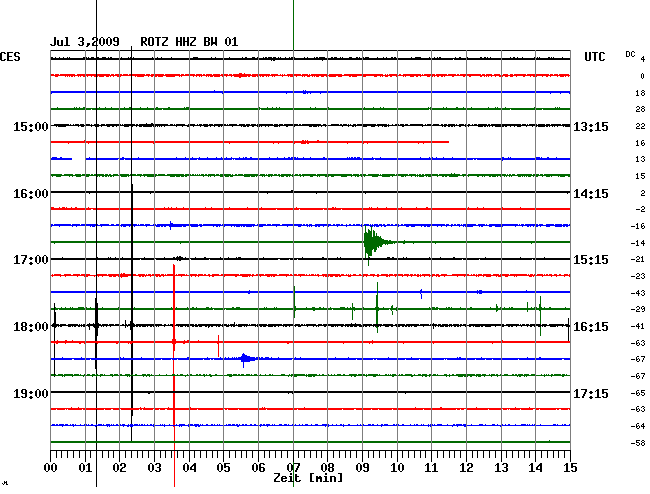Click the 17:15 UTC time label
Screen dimensions: 650x494
[591, 393]
